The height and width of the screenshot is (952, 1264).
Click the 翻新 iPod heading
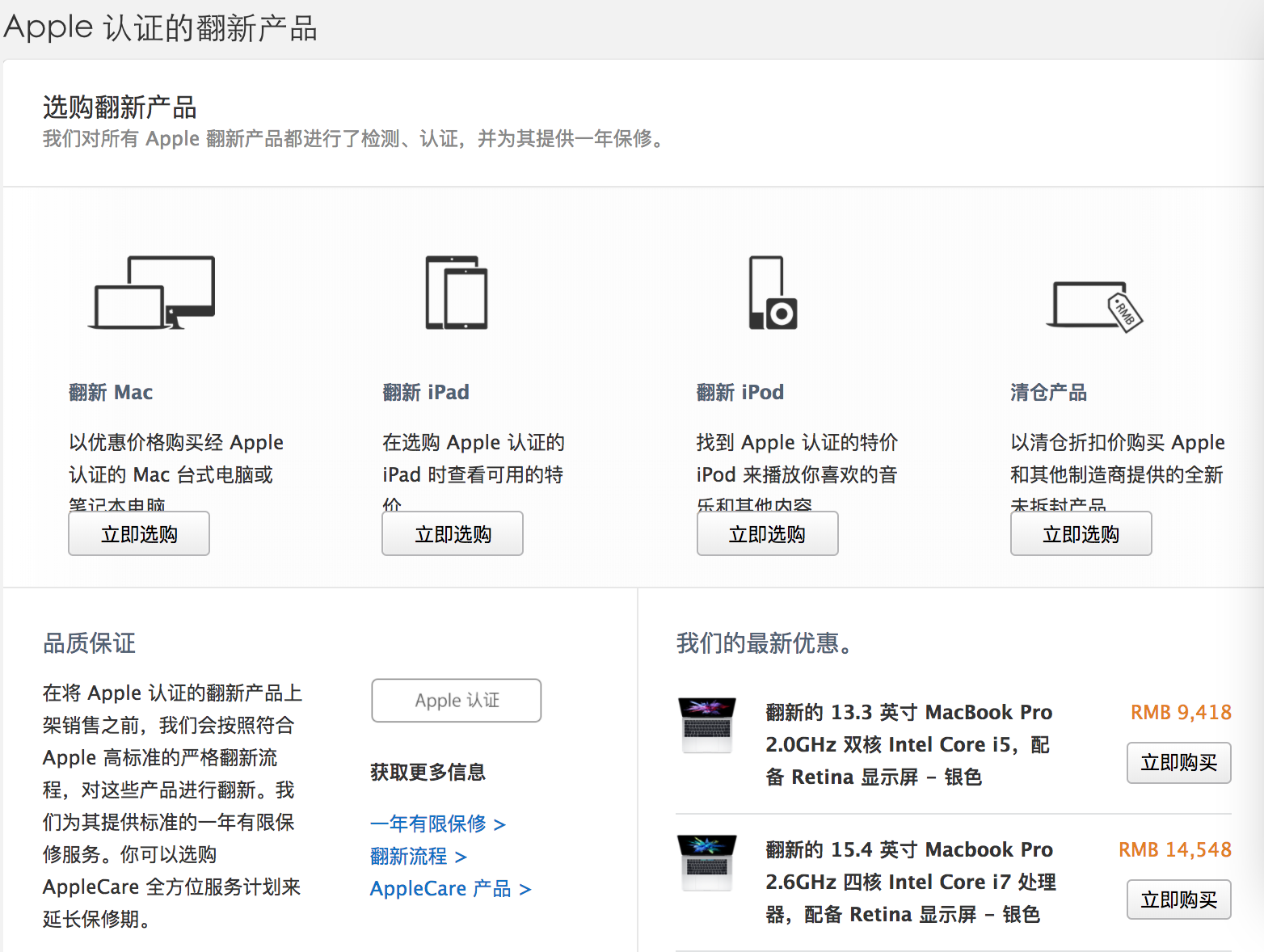(740, 392)
